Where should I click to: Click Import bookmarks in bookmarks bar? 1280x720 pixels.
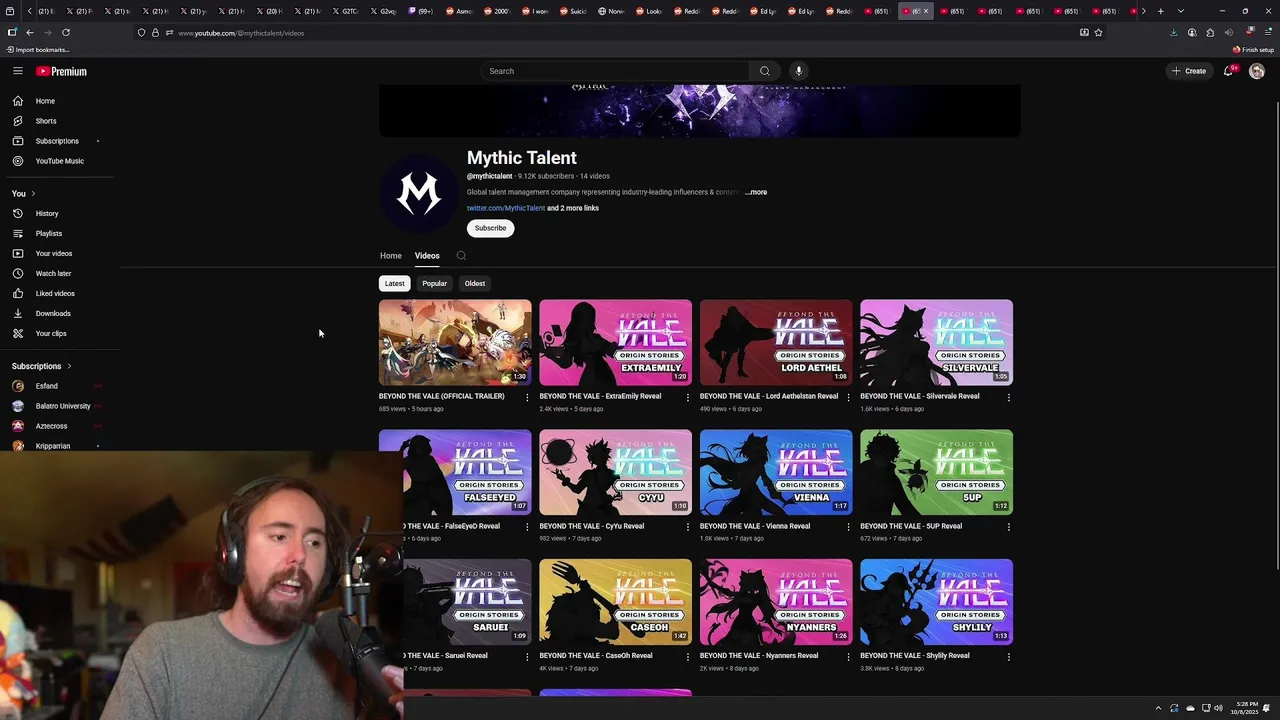pos(38,49)
